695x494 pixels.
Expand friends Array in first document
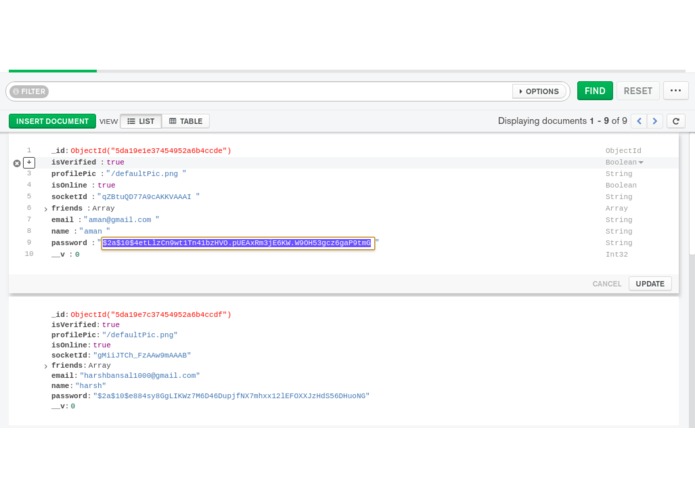46,209
